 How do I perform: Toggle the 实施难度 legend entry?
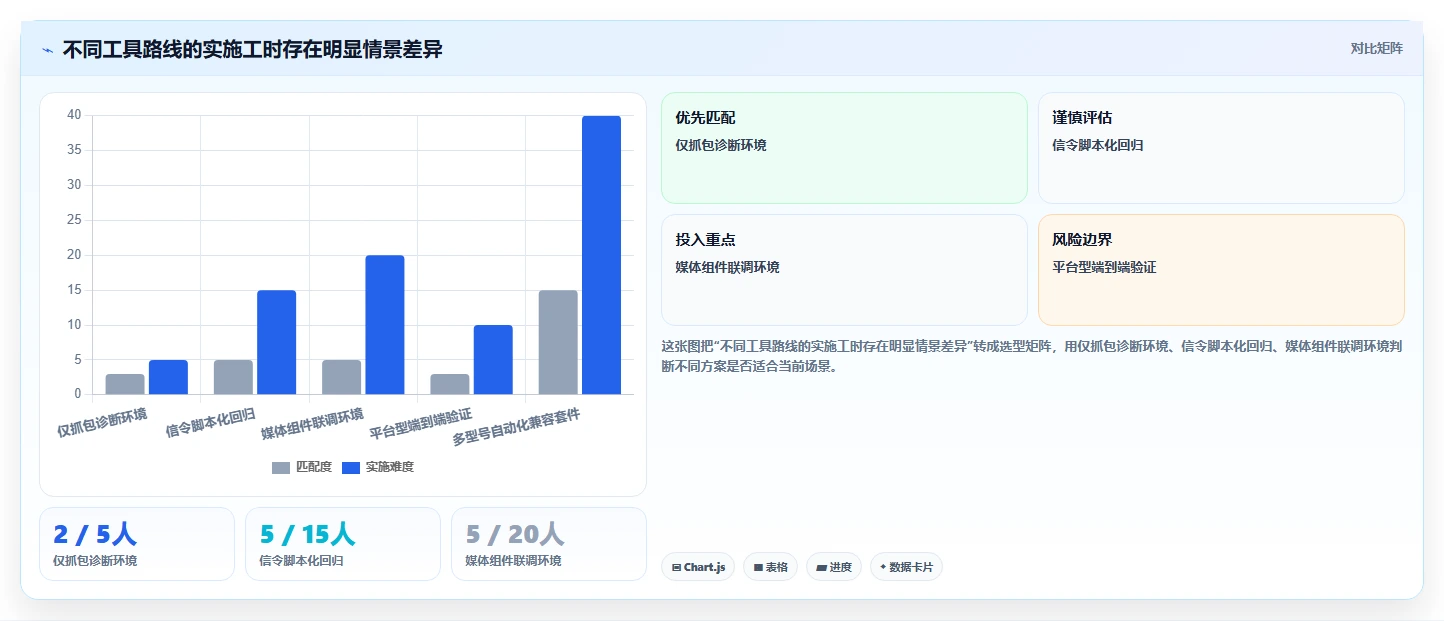(378, 467)
